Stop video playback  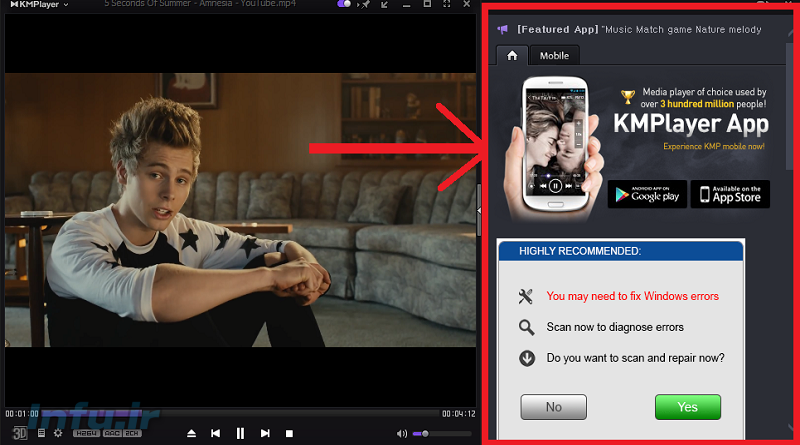coord(289,433)
